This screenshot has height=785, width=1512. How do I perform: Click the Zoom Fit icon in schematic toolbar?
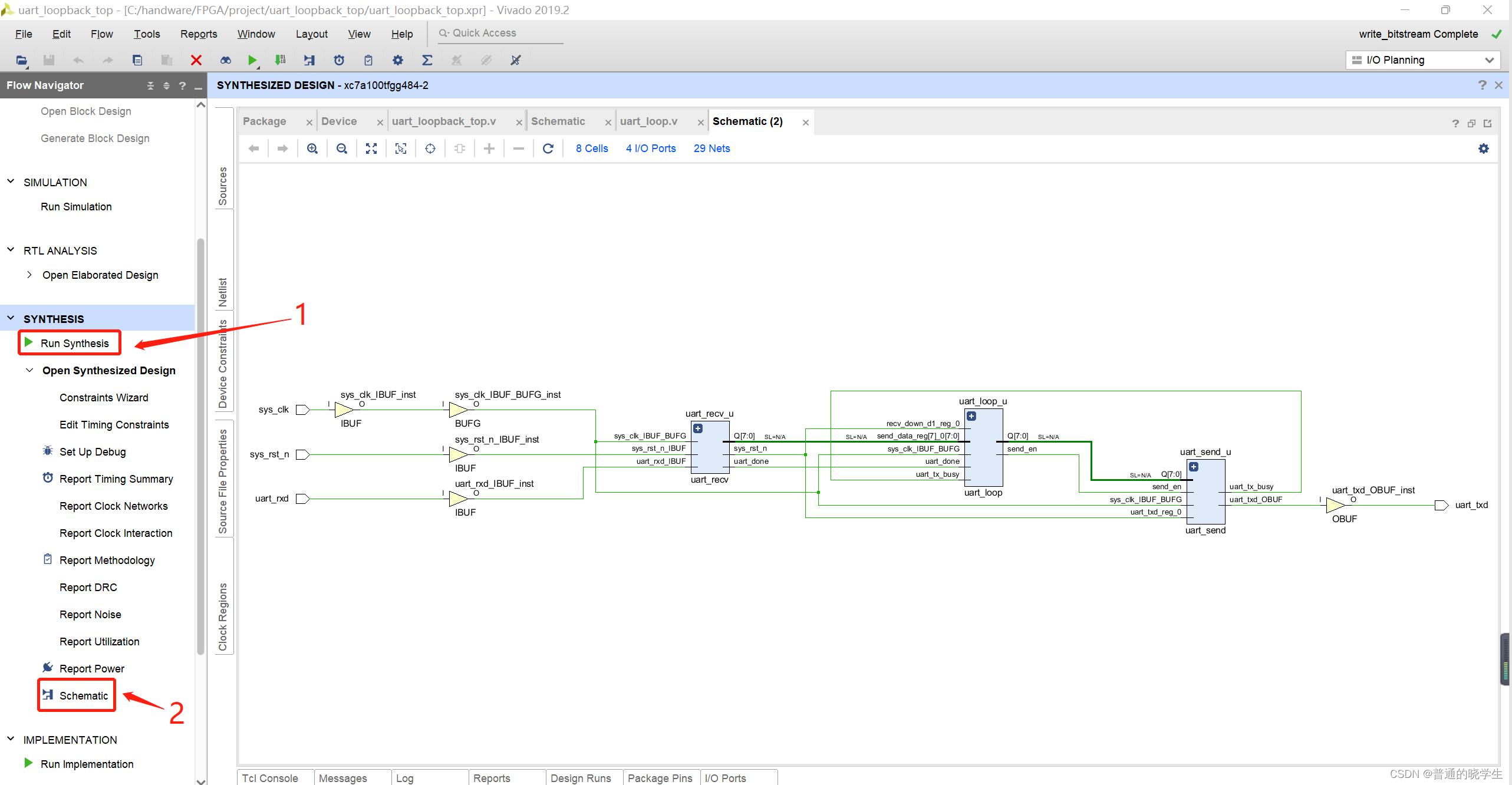(371, 149)
